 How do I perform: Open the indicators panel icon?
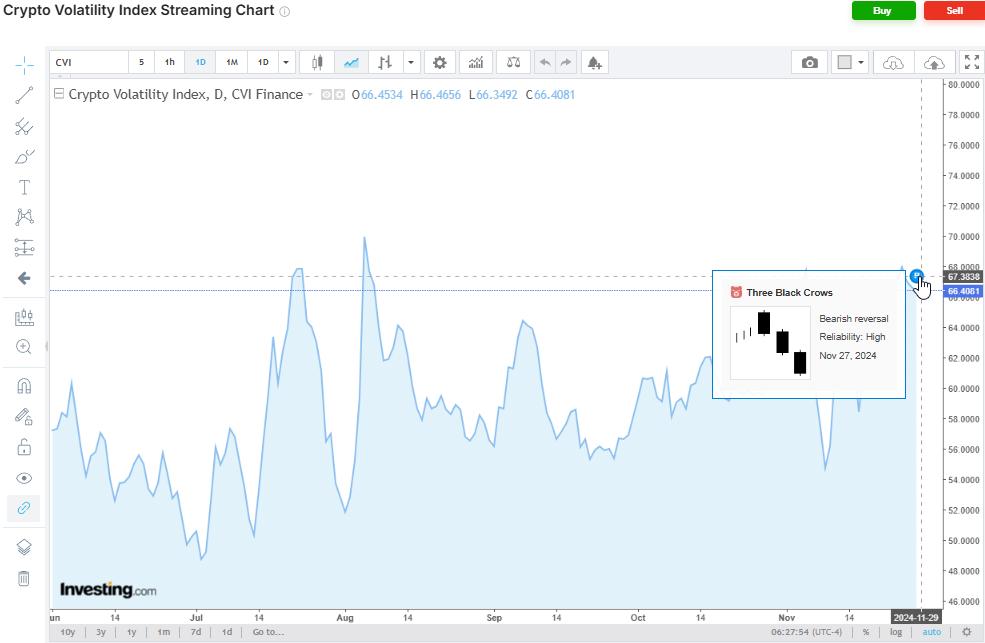tap(475, 62)
